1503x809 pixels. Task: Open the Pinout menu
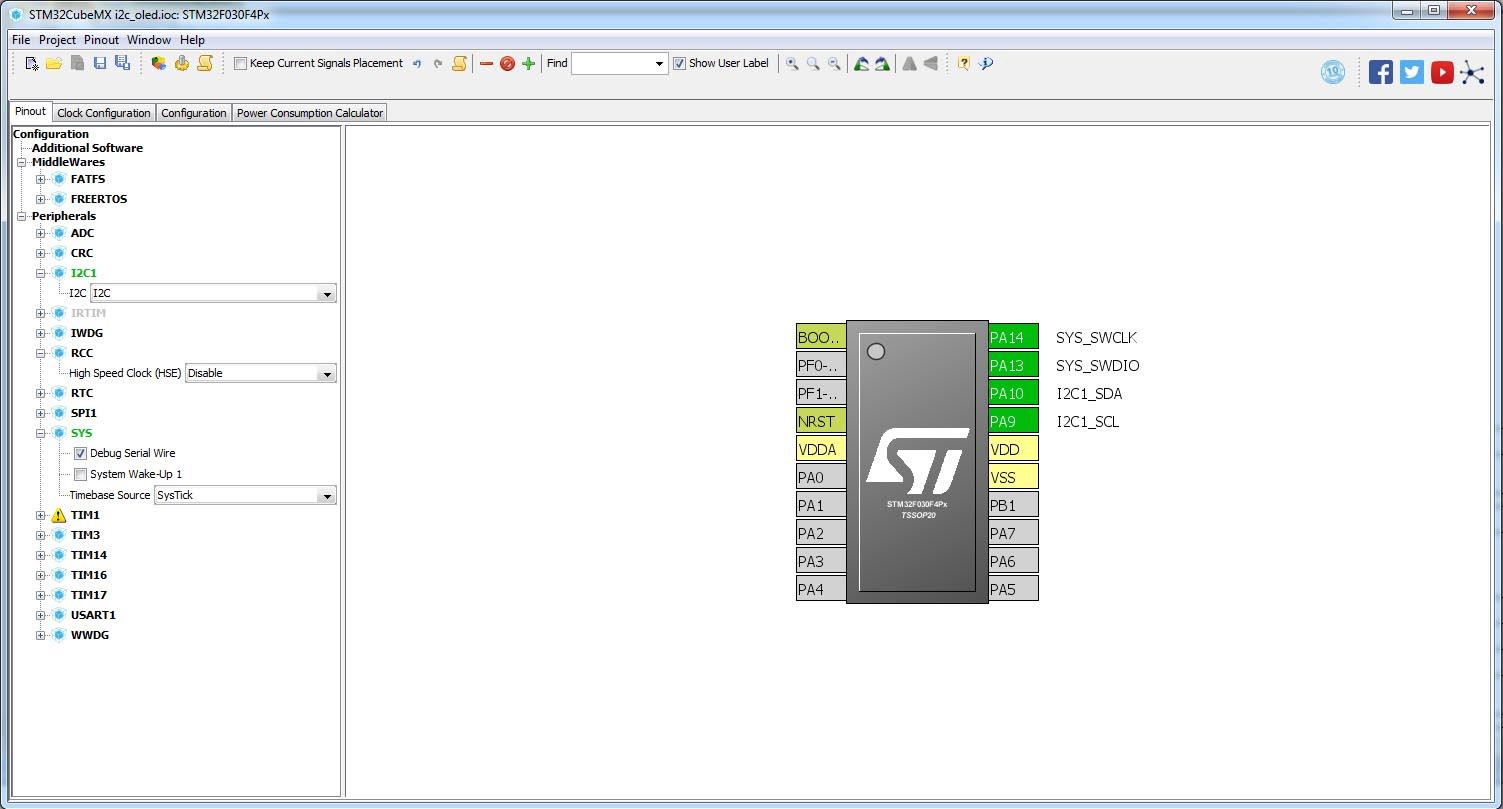(x=101, y=40)
